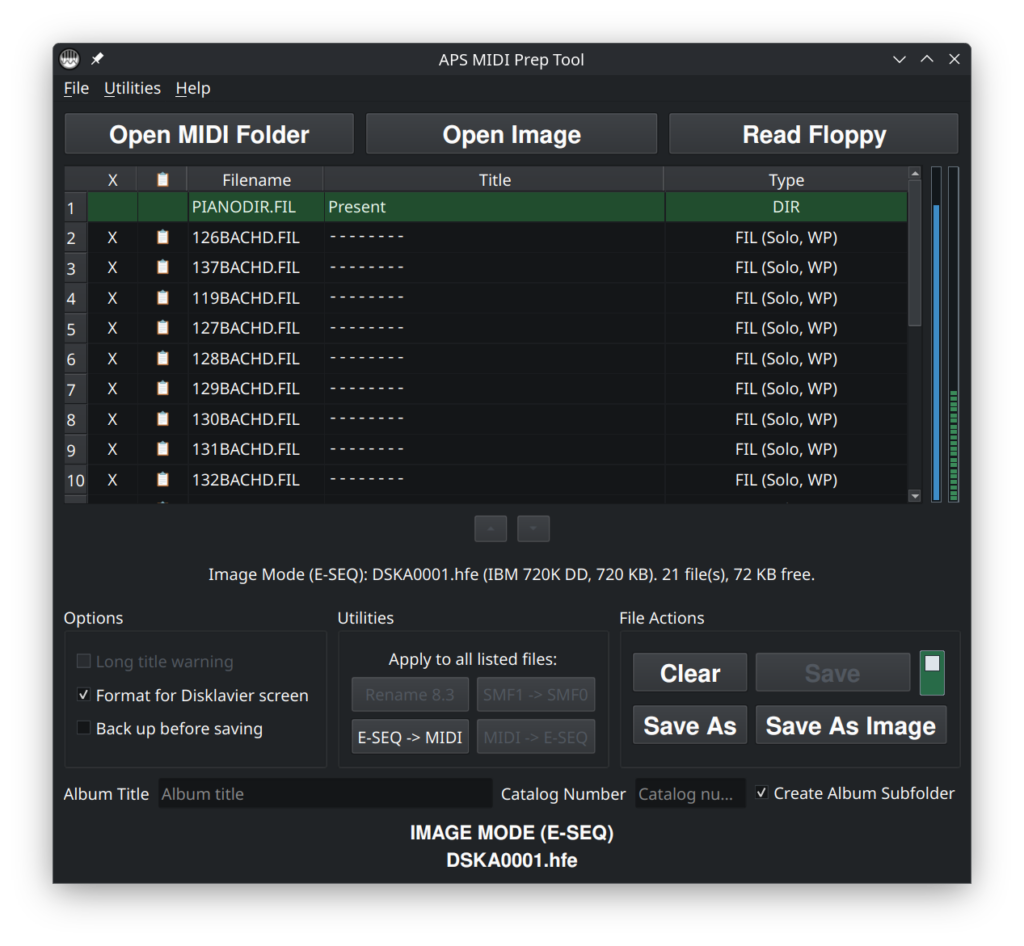Click the piano app icon in title bar
This screenshot has width=1024, height=946.
(x=69, y=60)
